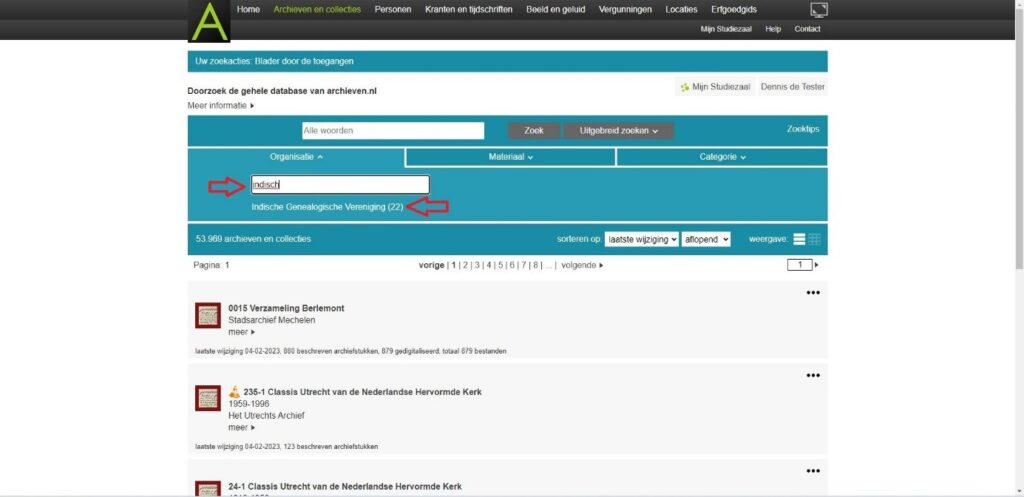Viewport: 1024px width, 497px height.
Task: Click volgende to go to next page
Action: point(582,266)
